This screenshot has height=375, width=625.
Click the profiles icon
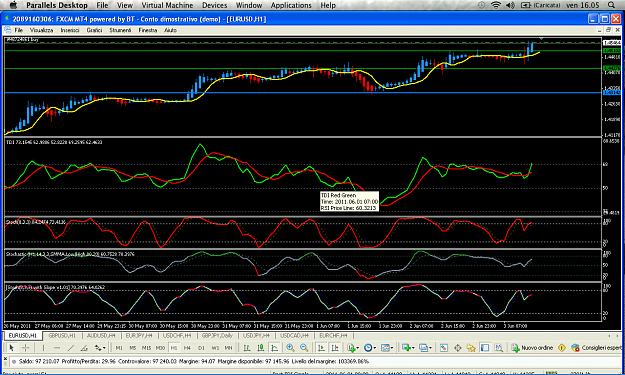tap(423, 348)
